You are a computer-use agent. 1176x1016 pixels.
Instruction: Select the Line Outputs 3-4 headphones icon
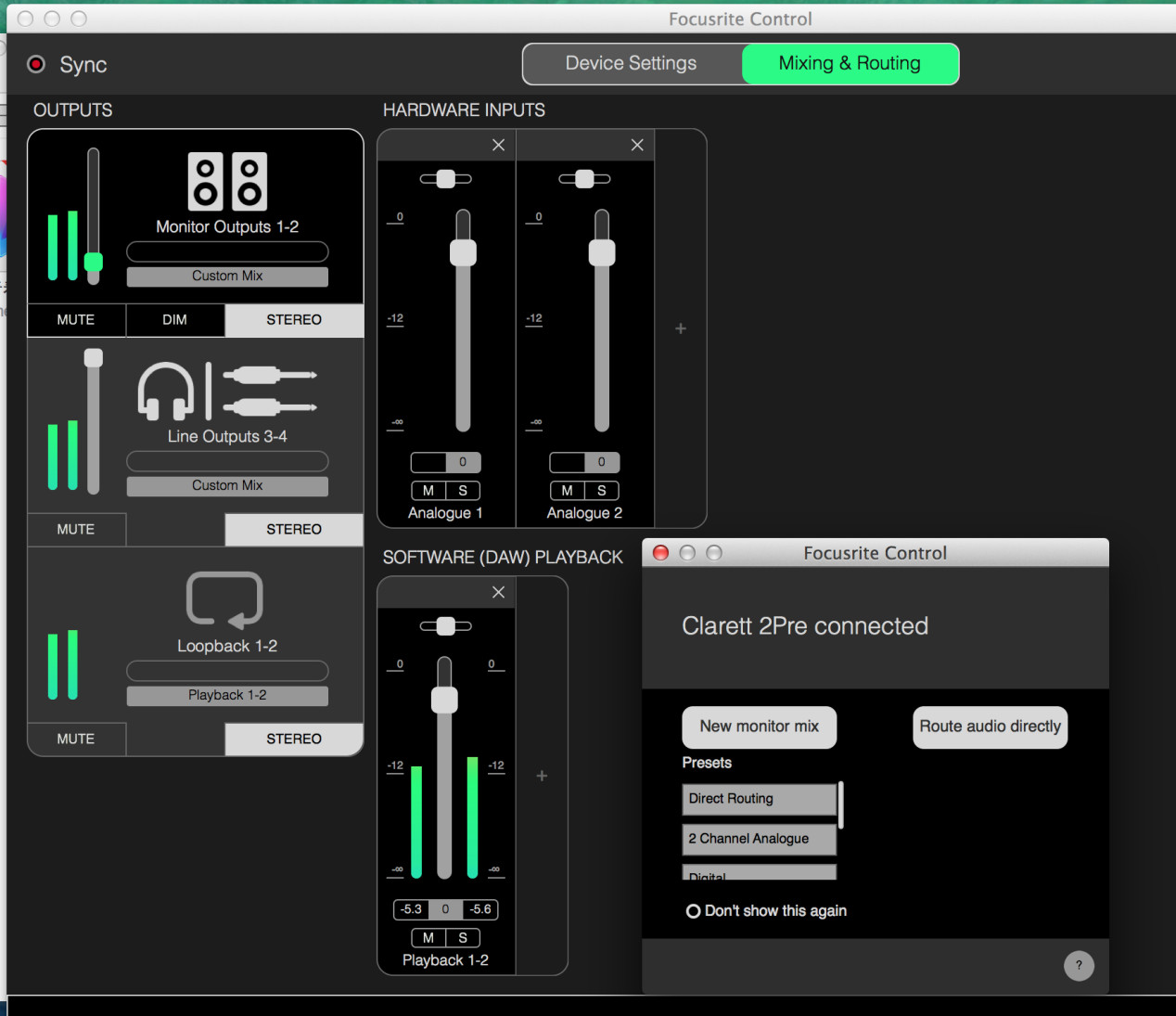click(x=166, y=391)
